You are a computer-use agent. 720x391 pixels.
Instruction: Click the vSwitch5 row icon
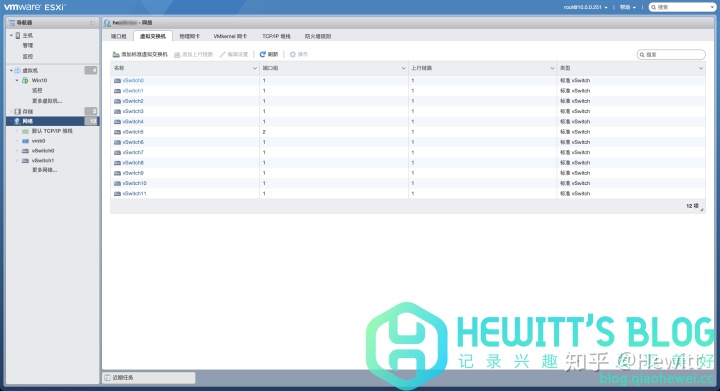tap(118, 132)
